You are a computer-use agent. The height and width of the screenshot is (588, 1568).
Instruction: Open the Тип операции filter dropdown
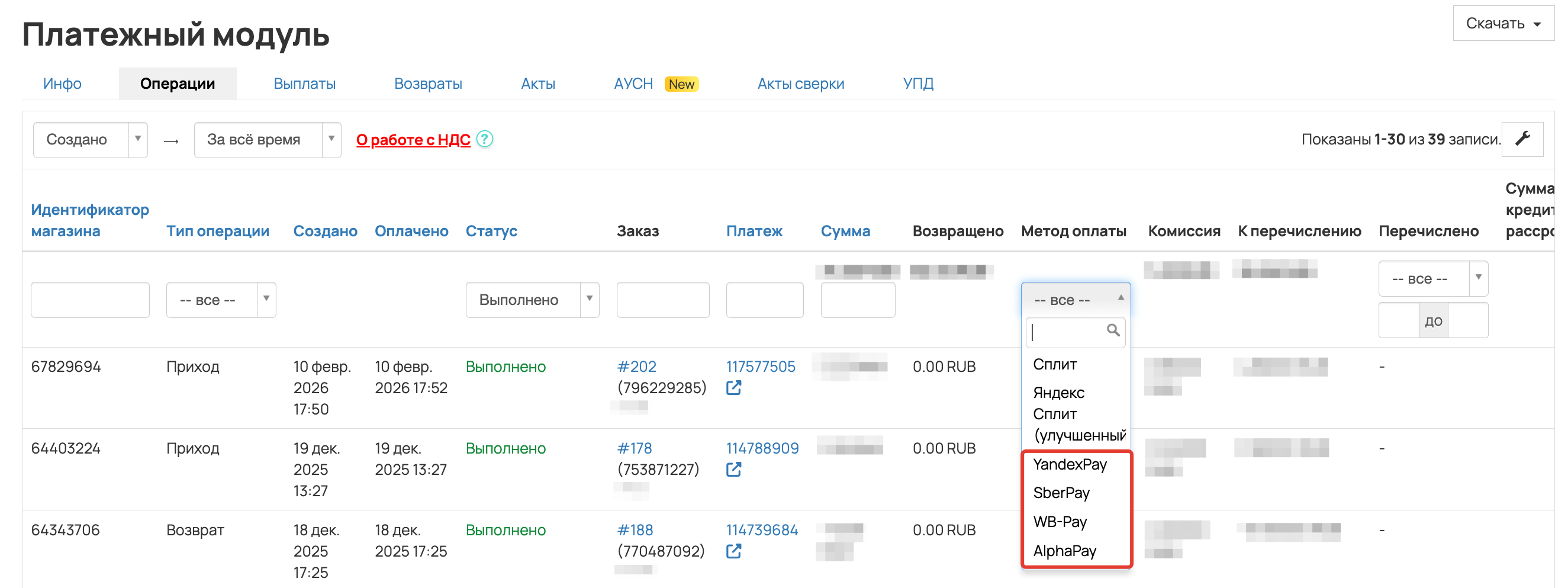[x=220, y=300]
